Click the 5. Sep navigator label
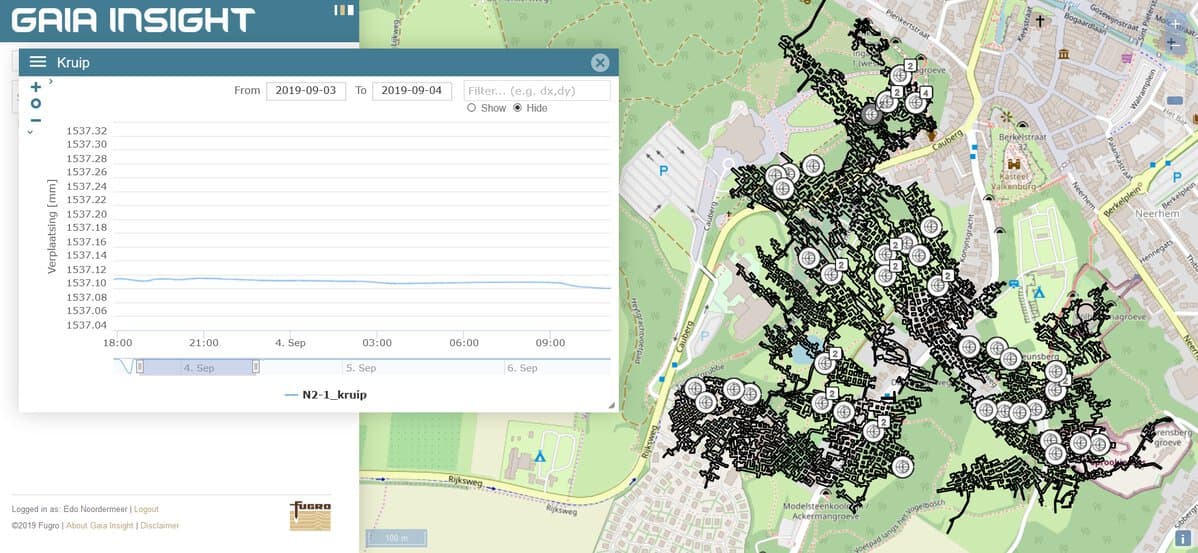1198x553 pixels. pyautogui.click(x=361, y=368)
